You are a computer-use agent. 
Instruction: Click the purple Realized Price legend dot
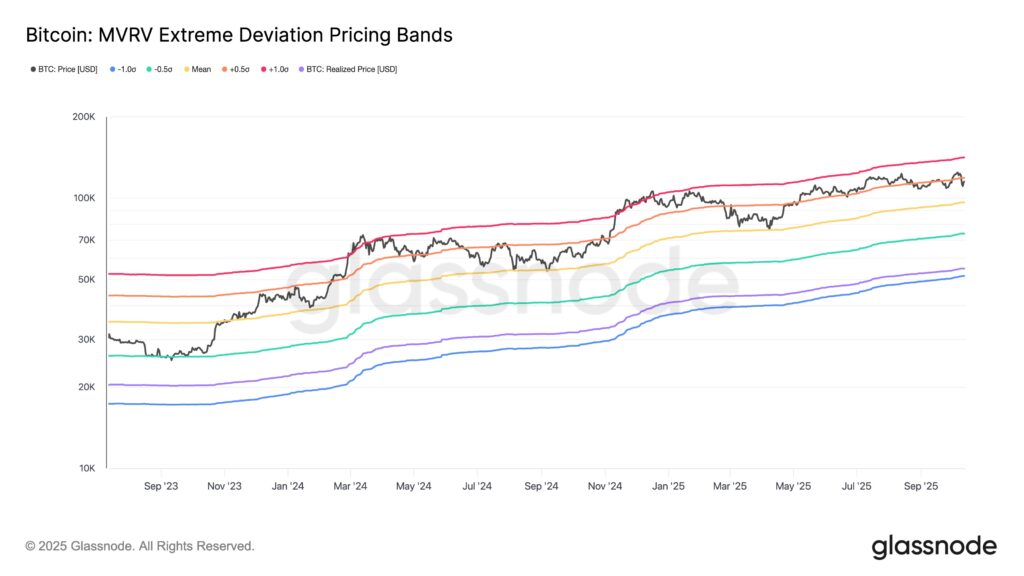click(x=303, y=69)
